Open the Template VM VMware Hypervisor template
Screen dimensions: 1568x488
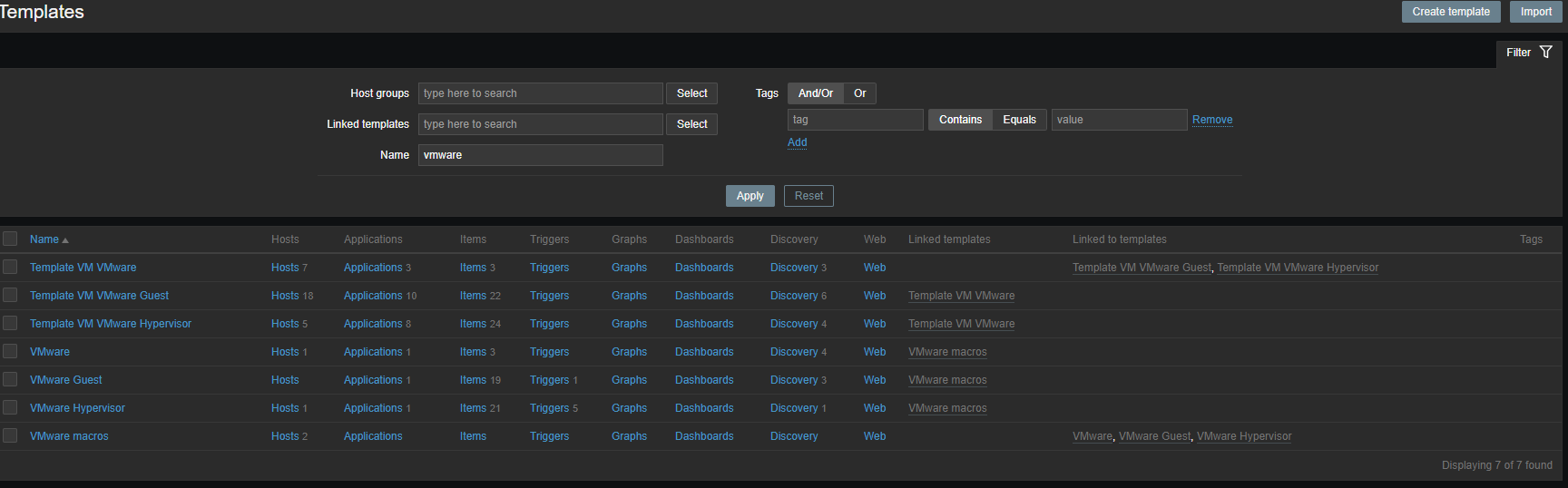(111, 324)
